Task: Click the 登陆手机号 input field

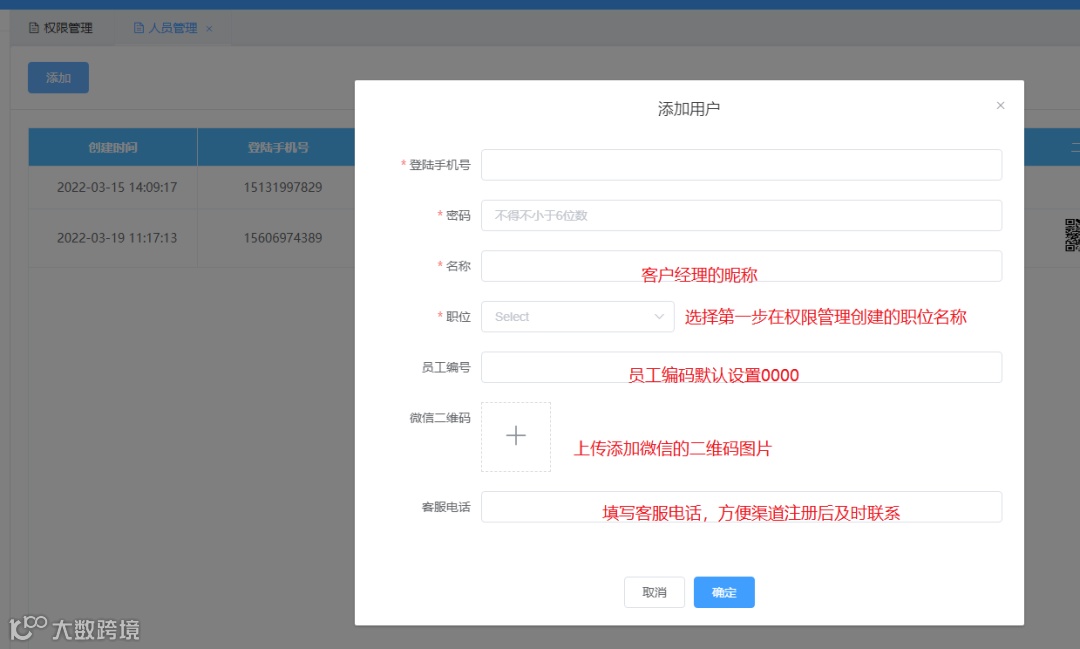Action: (741, 165)
